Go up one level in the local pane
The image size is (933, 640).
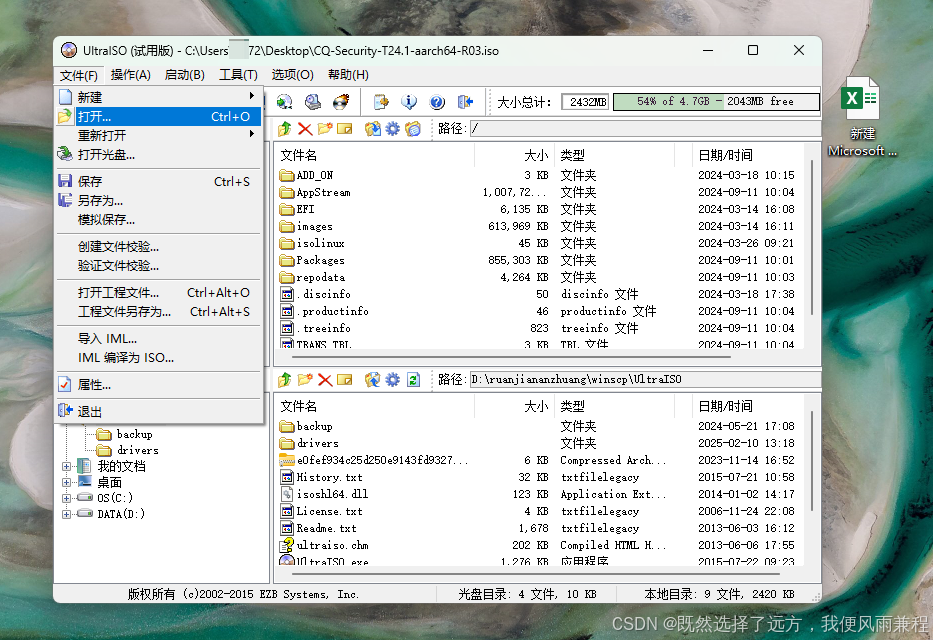click(x=285, y=379)
